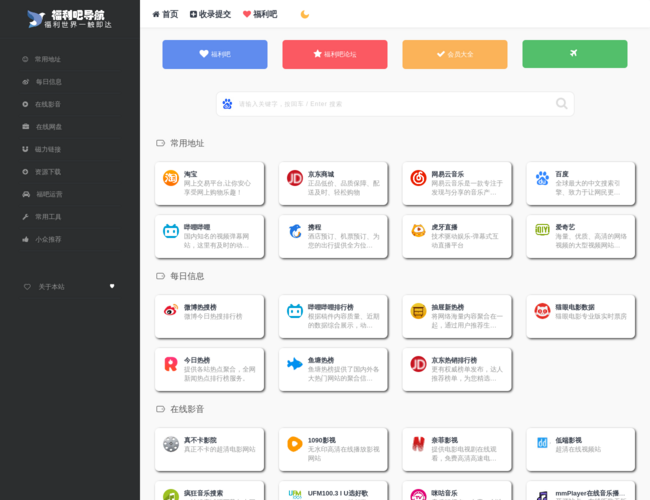Open the 首页 home menu item
650x500 pixels.
[x=165, y=15]
